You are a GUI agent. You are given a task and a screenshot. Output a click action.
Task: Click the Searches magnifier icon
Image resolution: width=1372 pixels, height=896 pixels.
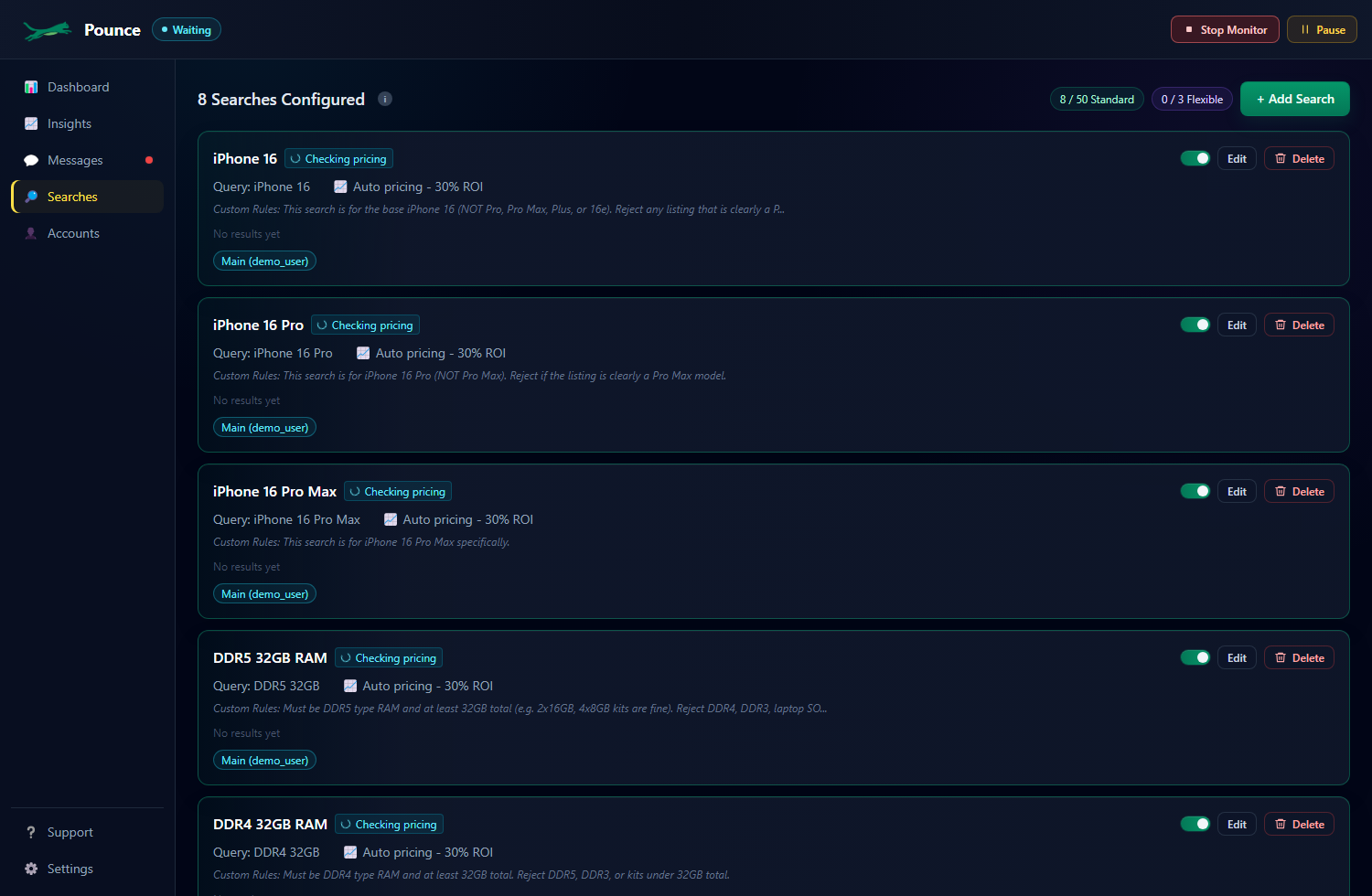(x=31, y=197)
